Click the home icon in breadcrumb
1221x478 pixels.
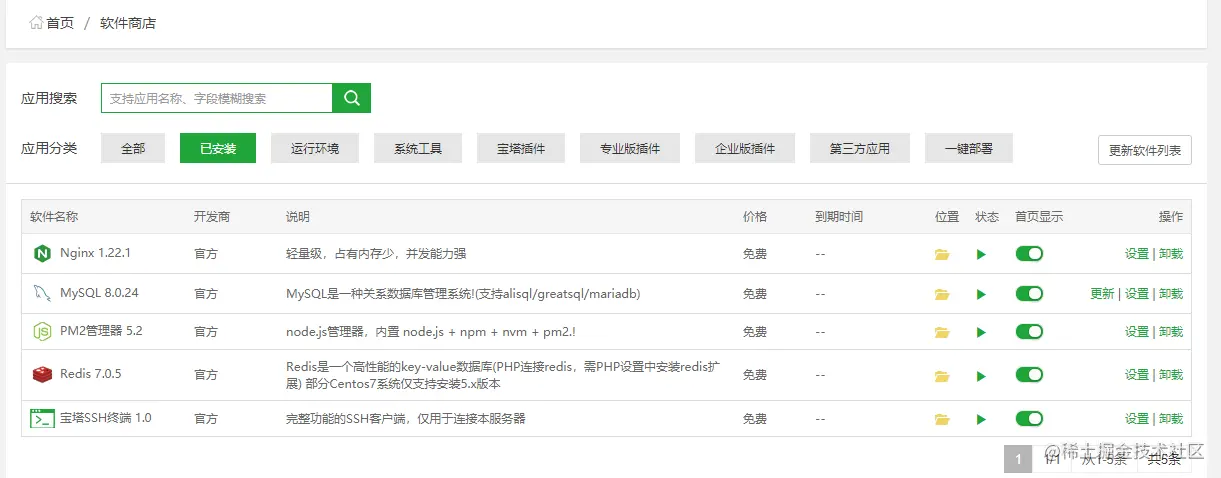tap(36, 22)
